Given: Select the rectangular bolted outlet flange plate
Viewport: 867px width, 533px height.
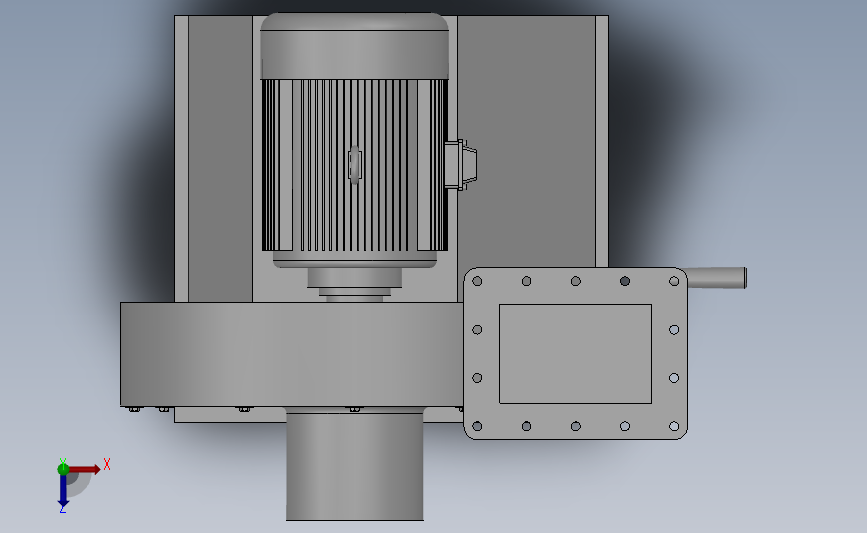Looking at the screenshot, I should tap(575, 353).
